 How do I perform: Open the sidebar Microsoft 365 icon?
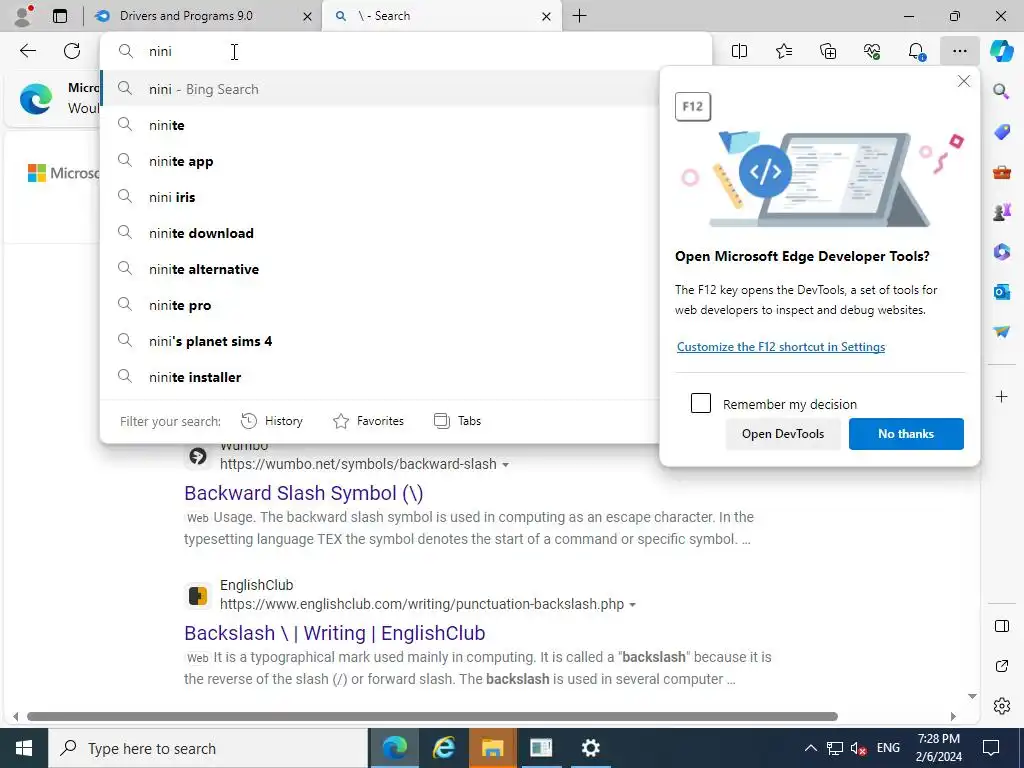1001,251
